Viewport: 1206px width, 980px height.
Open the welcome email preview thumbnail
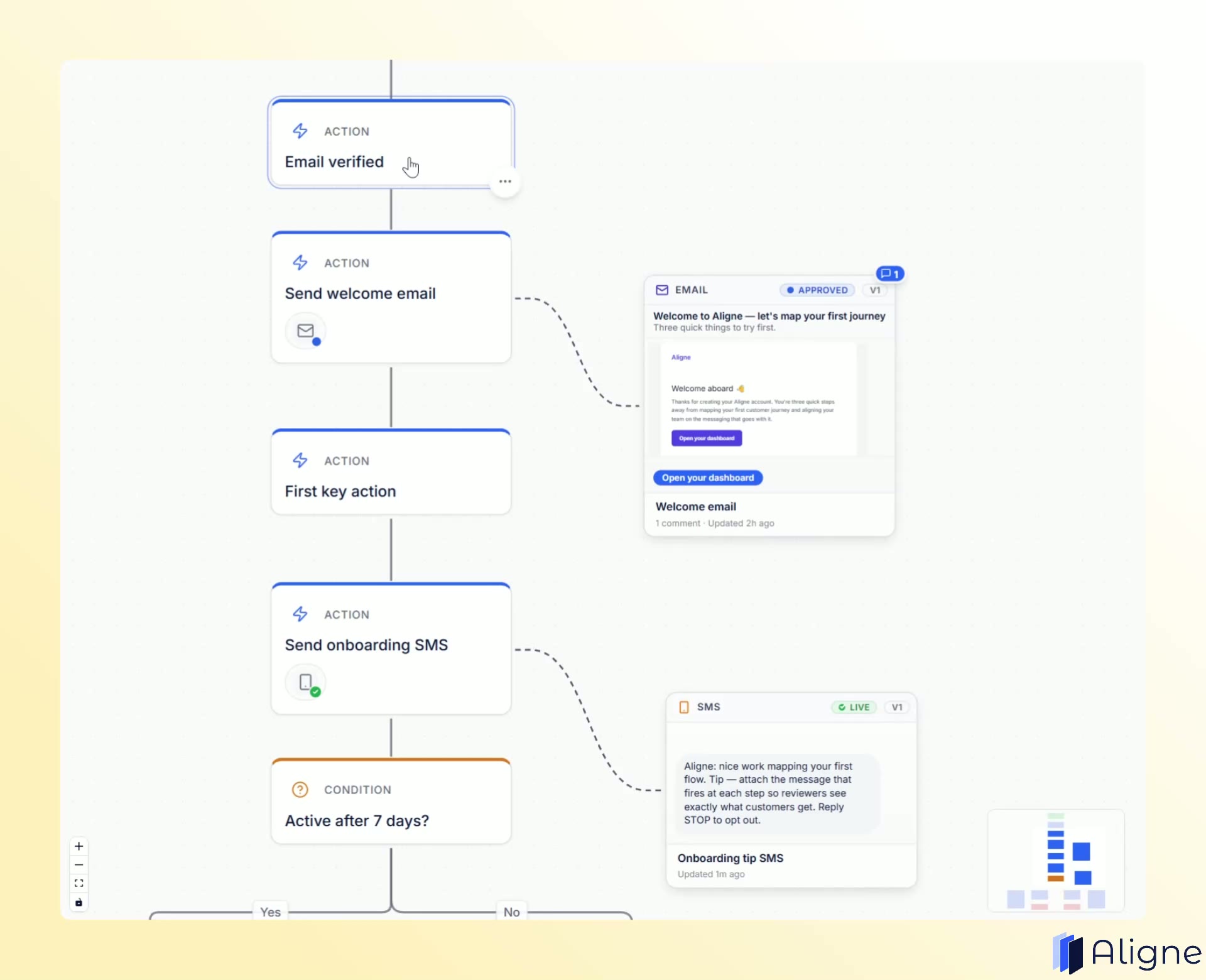(759, 400)
